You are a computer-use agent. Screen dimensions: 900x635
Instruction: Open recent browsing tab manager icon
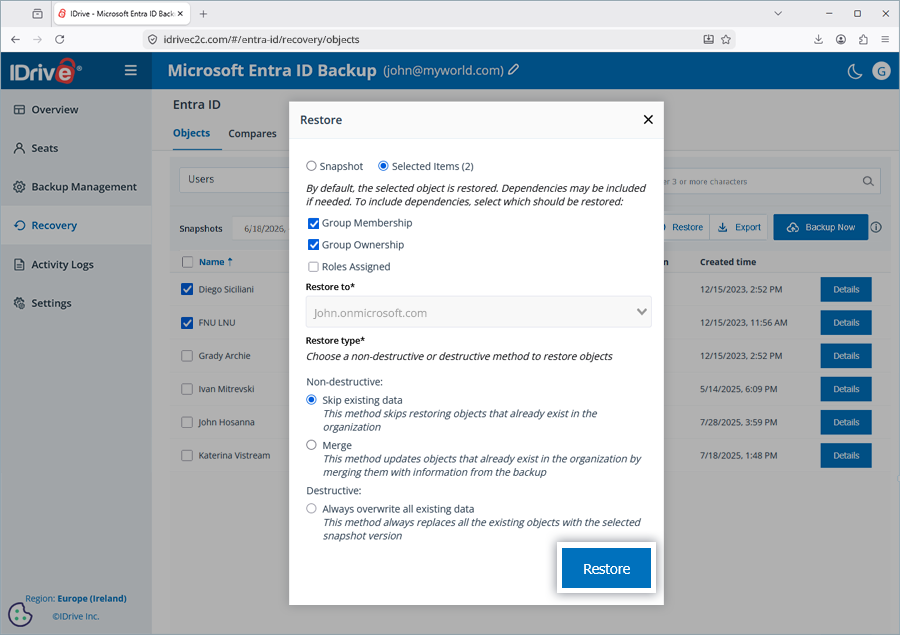[x=37, y=14]
